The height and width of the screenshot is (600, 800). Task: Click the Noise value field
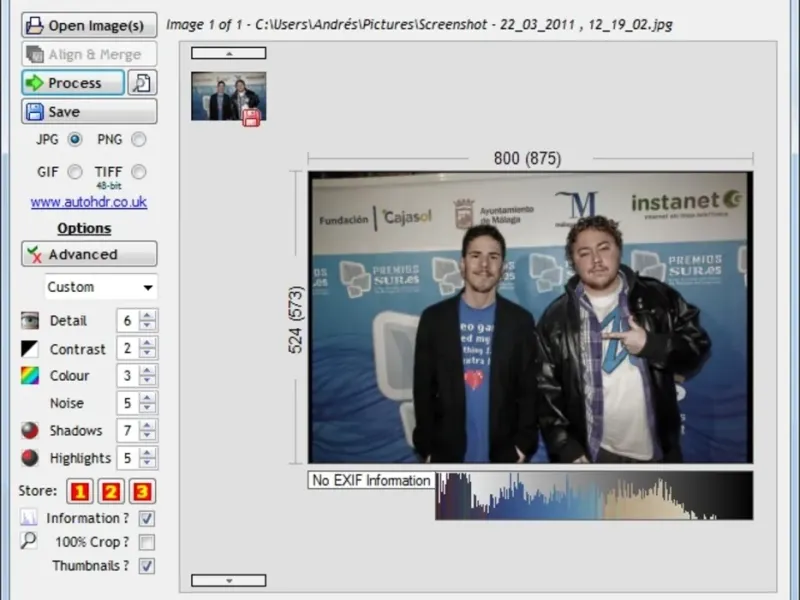click(x=128, y=403)
